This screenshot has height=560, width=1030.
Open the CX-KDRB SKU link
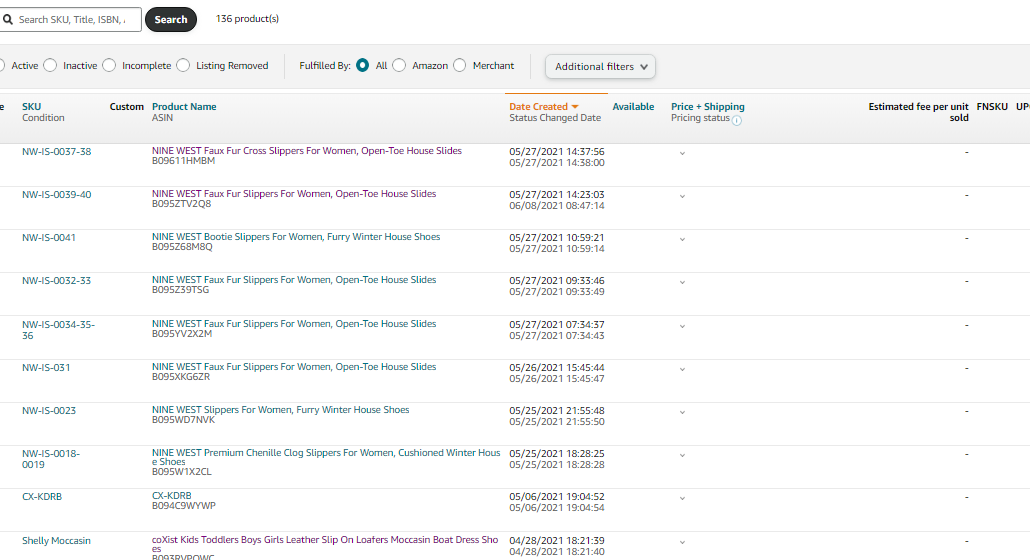click(x=42, y=497)
